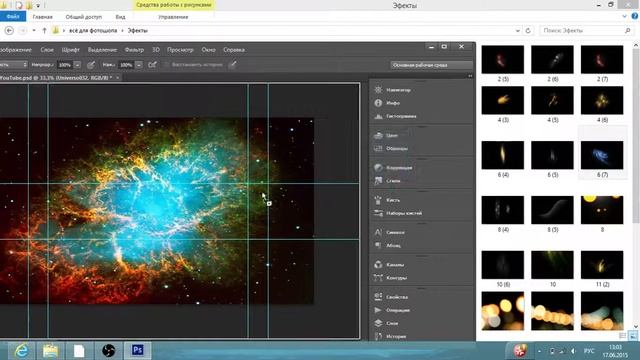Screen dimensions: 640x360
Task: Open Общий доступ ribbon tab
Action: pos(84,17)
